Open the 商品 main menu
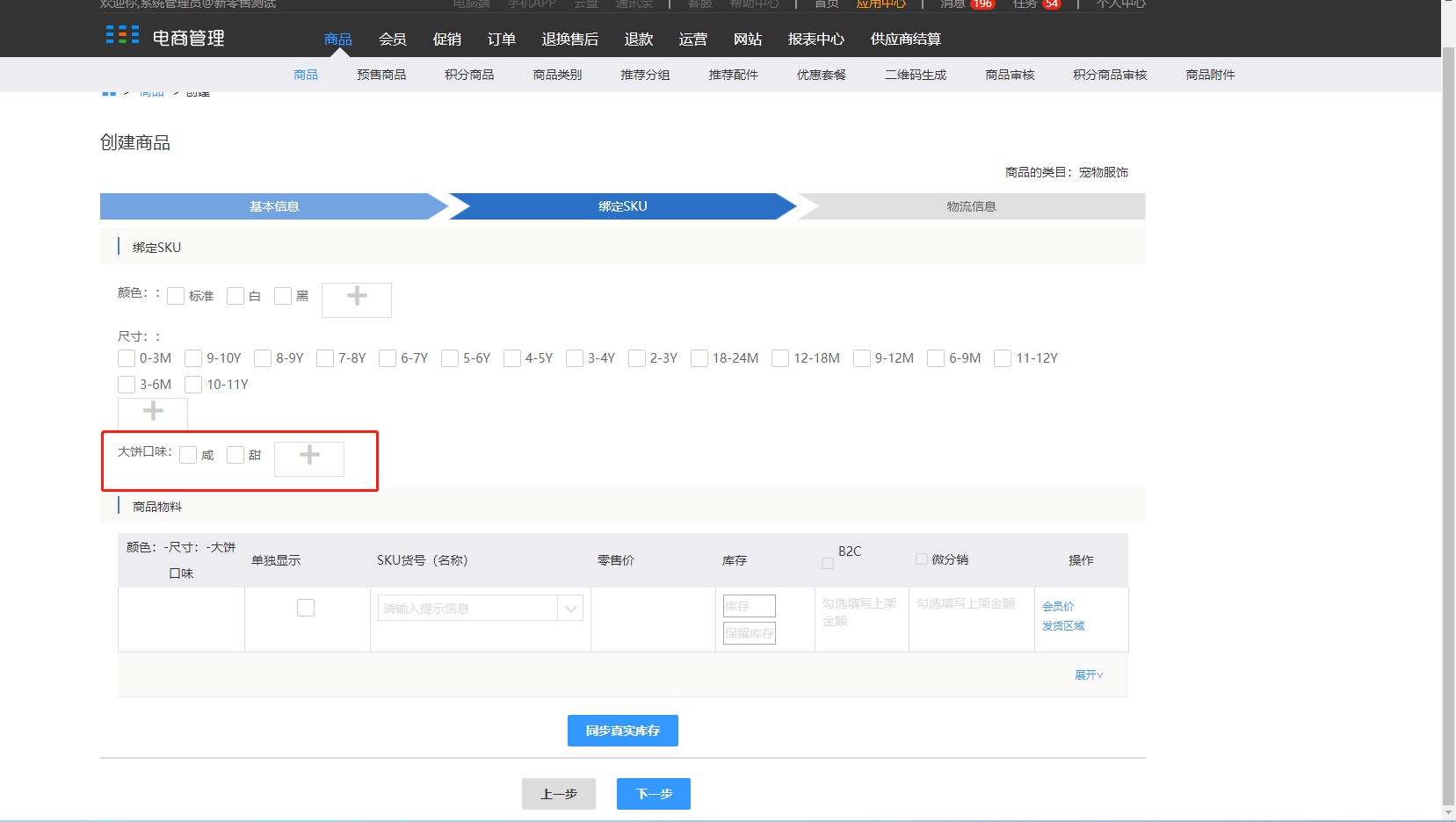Viewport: 1456px width, 822px height. (337, 39)
